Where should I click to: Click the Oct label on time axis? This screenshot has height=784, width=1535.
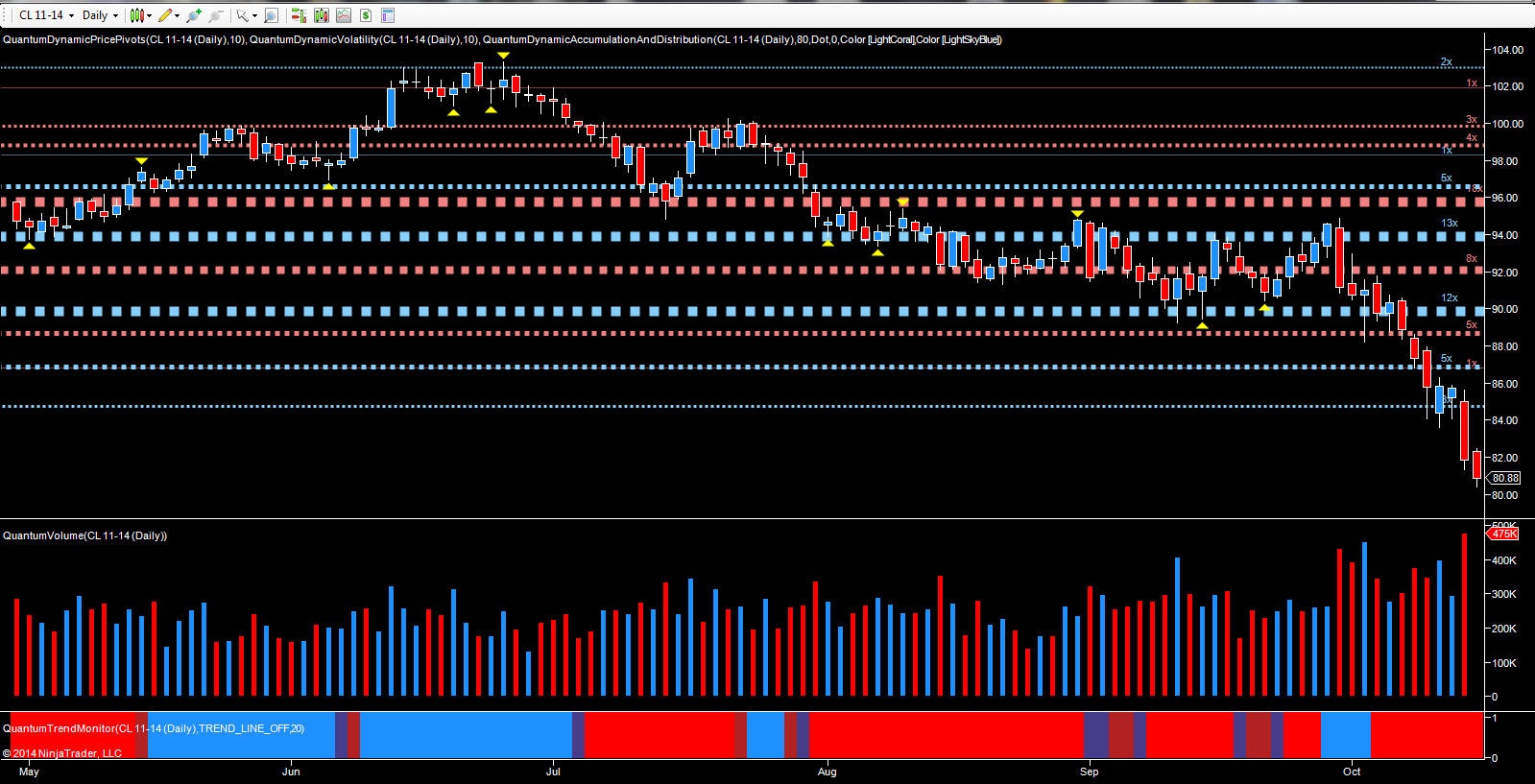1352,772
